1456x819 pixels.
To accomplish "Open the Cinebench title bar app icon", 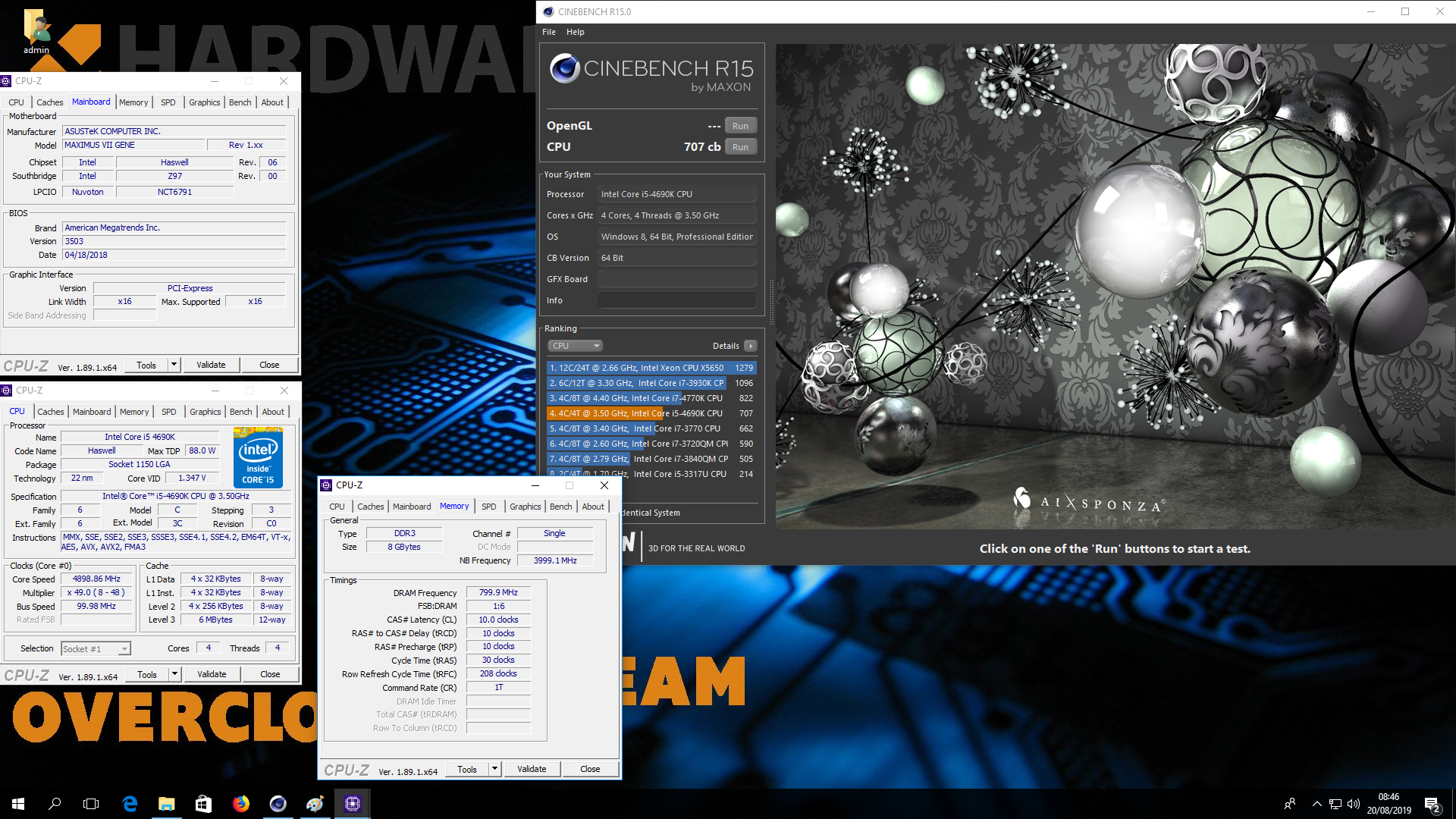I will (548, 11).
